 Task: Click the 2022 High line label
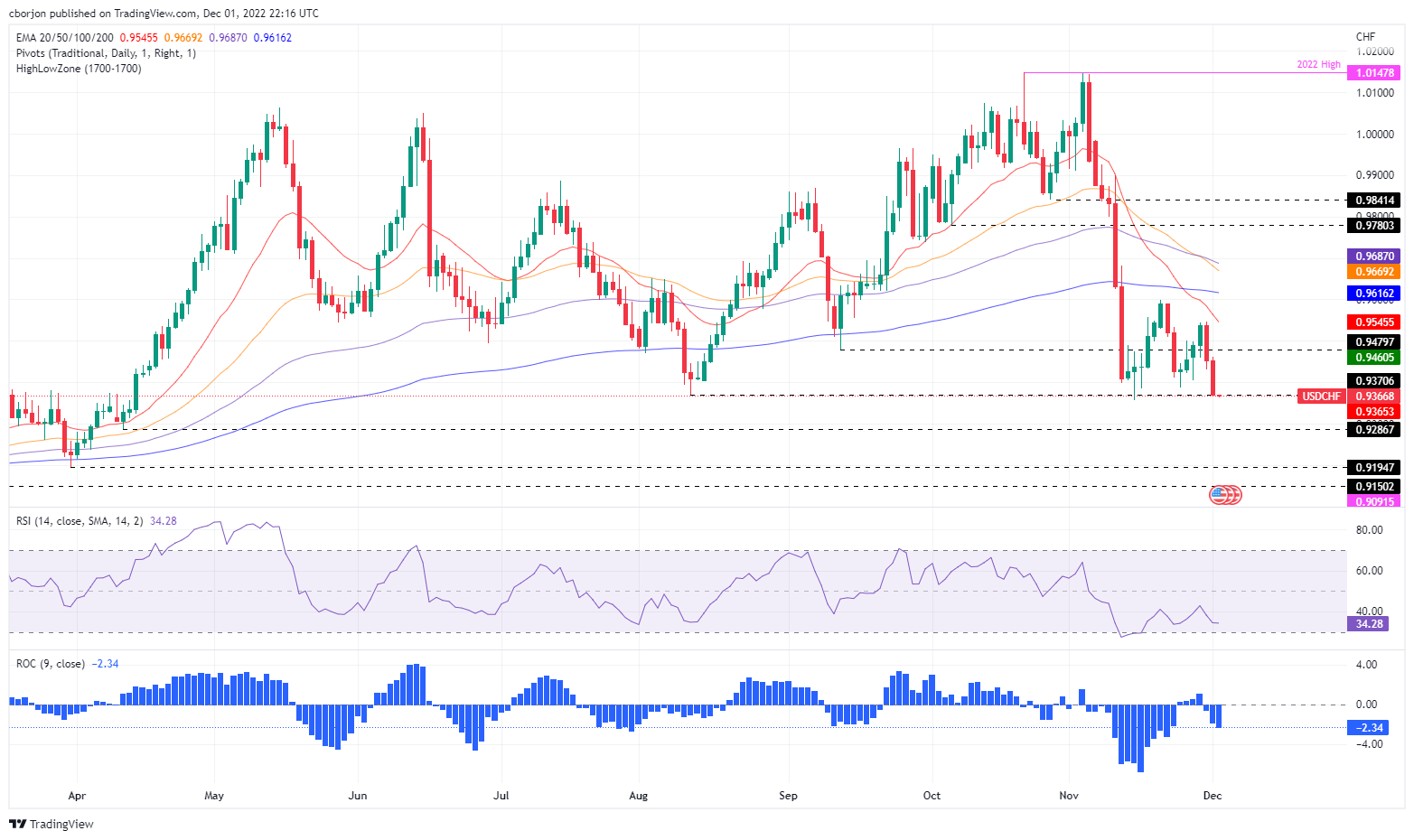1318,65
